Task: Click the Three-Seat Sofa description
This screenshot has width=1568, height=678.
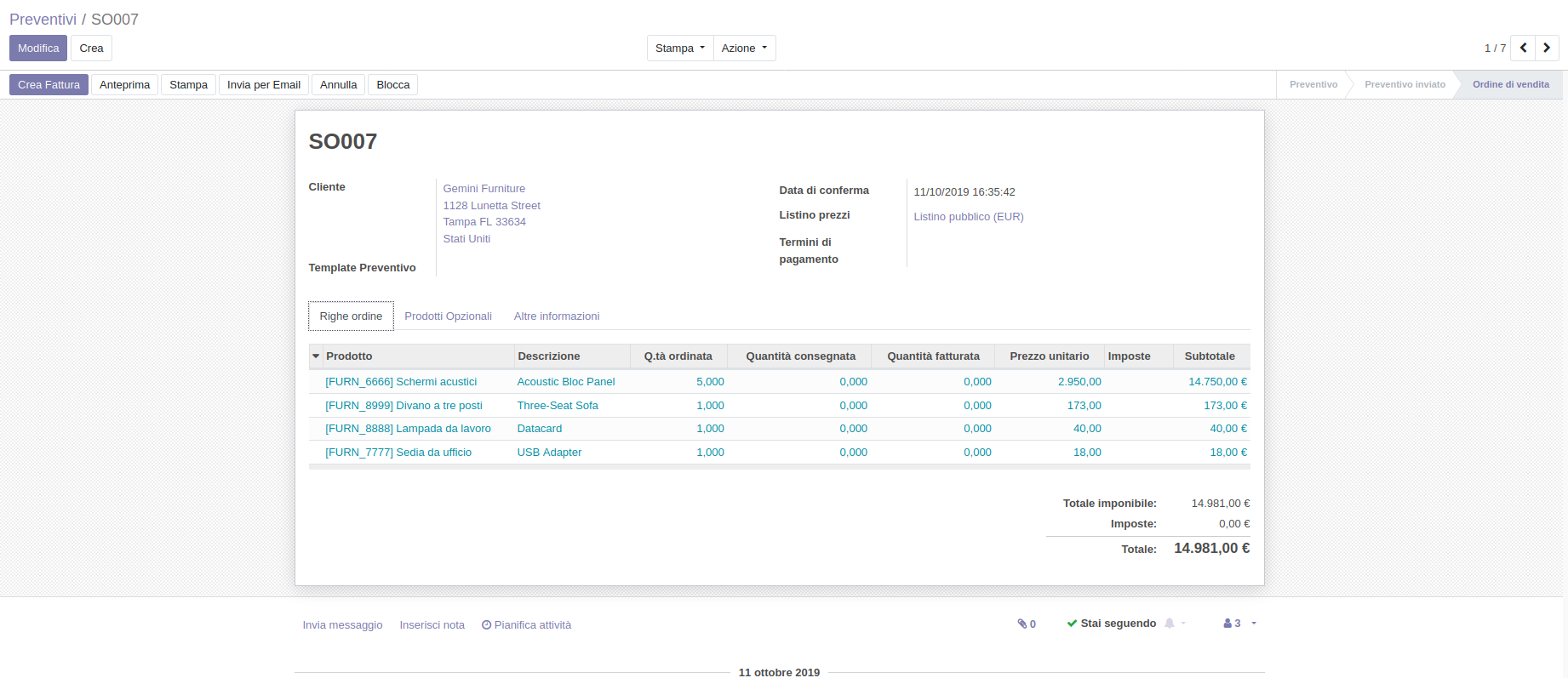Action: point(558,406)
